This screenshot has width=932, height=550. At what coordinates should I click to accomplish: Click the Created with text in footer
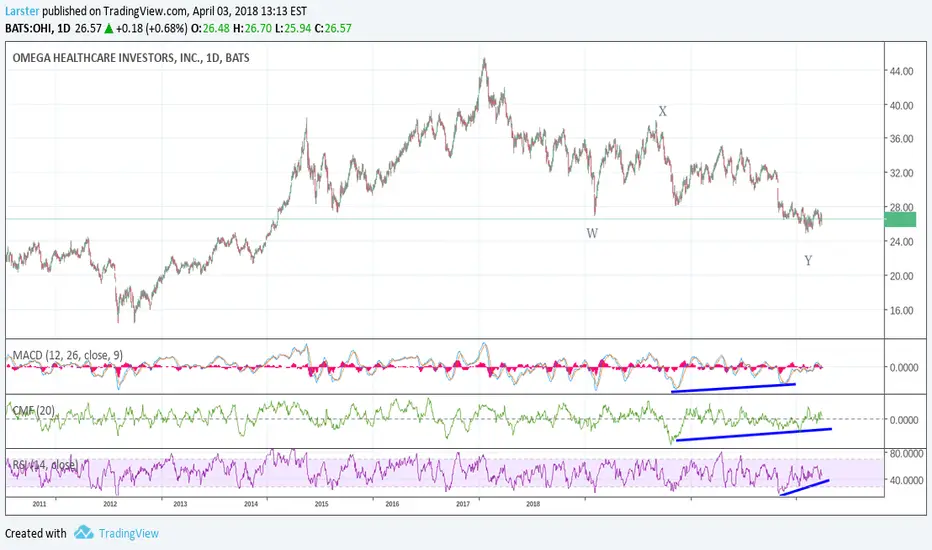[36, 533]
